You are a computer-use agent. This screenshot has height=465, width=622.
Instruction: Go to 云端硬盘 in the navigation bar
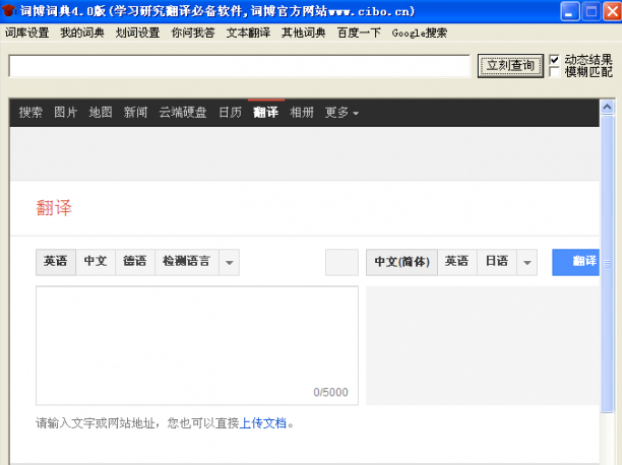183,113
